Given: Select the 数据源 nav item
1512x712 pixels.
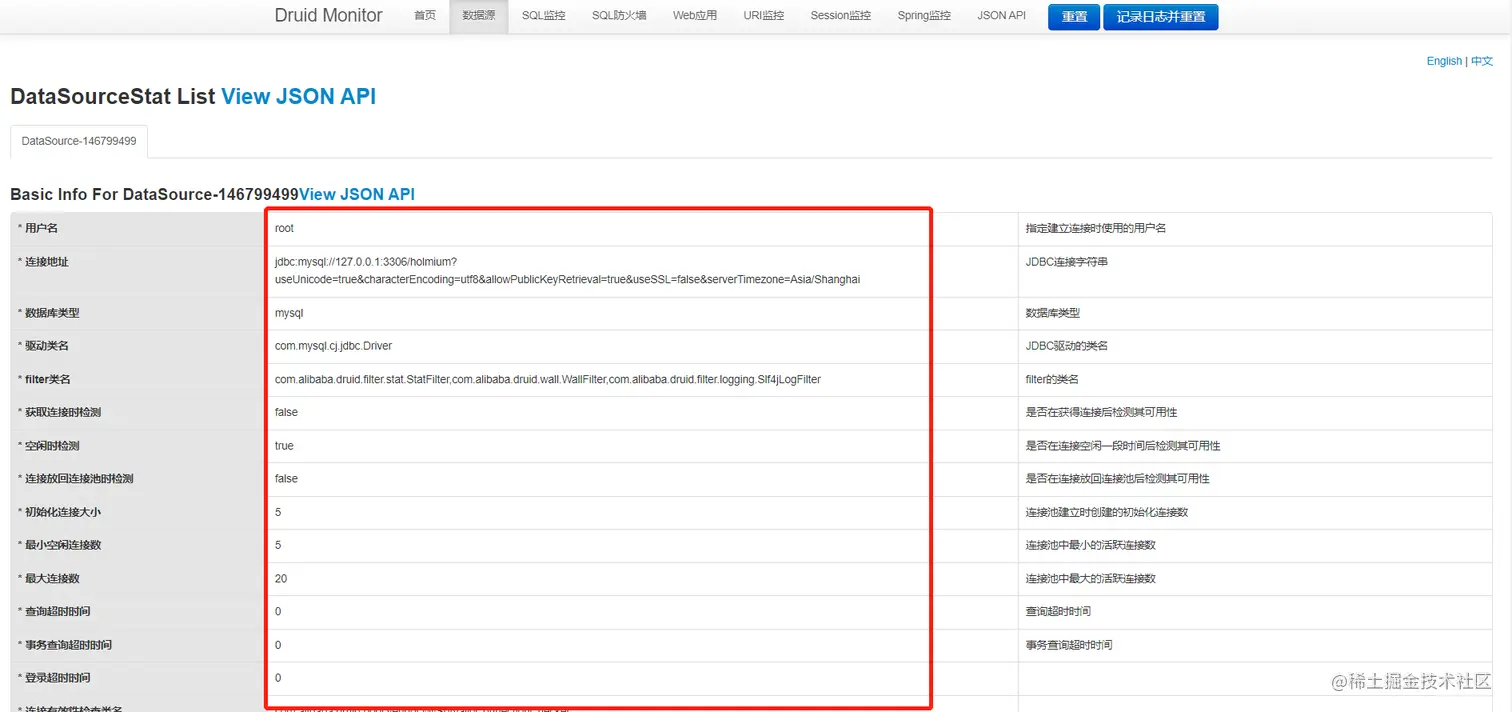Looking at the screenshot, I should 479,16.
